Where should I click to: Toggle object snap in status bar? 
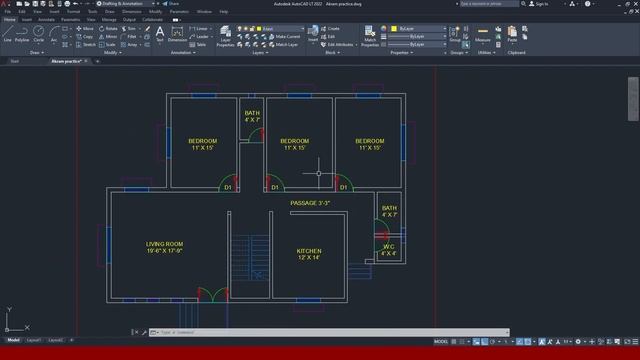(x=528, y=342)
